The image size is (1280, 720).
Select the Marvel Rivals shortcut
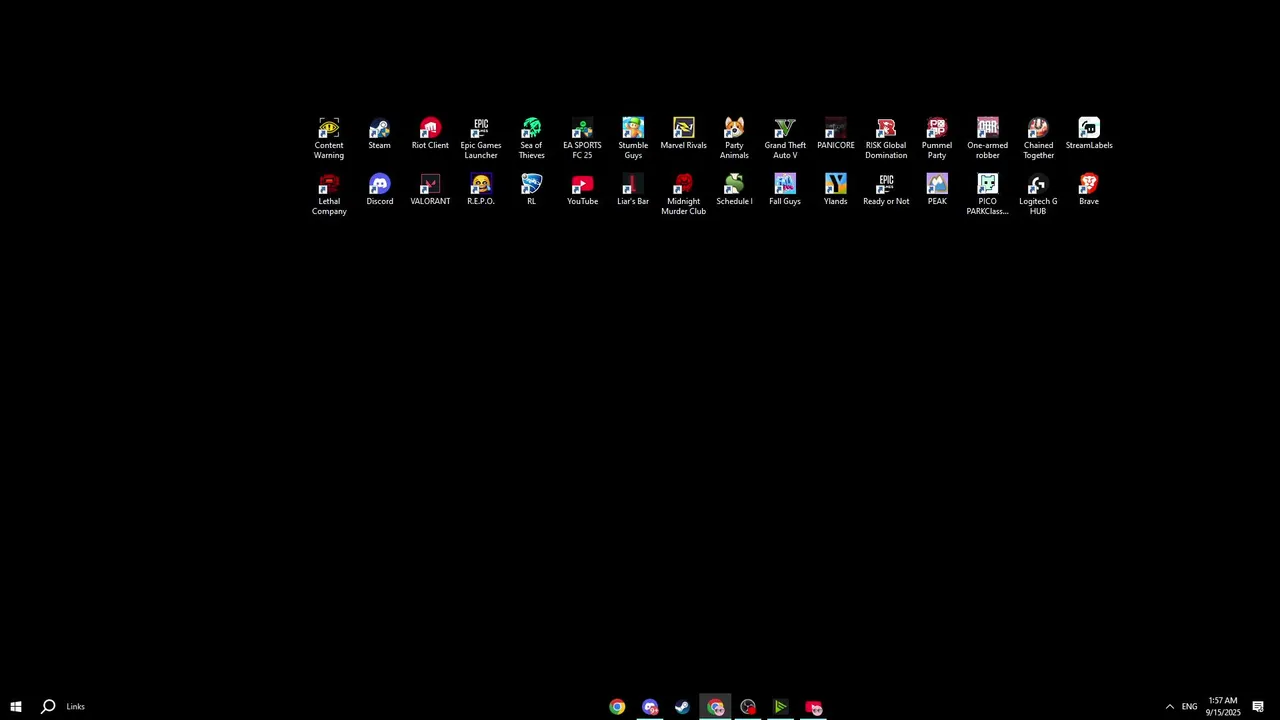[x=684, y=134]
